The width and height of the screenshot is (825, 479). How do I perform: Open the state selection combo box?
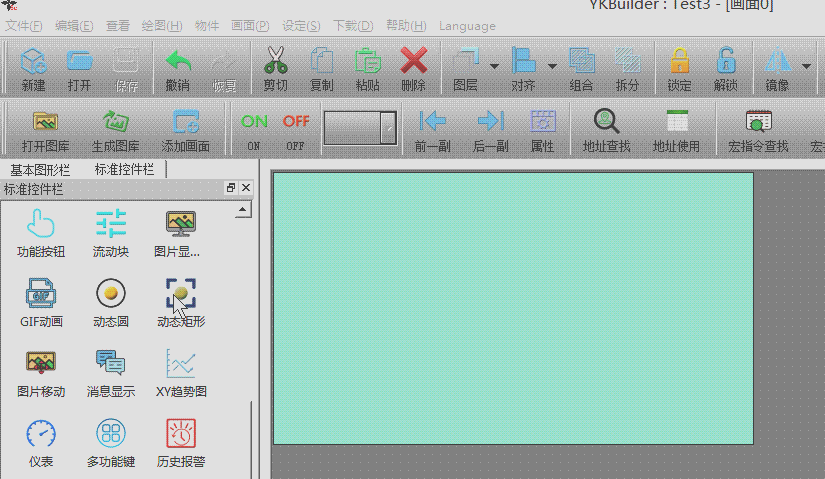coord(387,127)
